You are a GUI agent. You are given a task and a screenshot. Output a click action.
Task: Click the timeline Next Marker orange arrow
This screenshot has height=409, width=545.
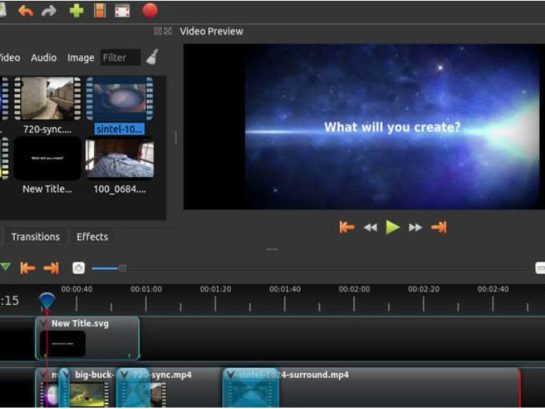51,268
